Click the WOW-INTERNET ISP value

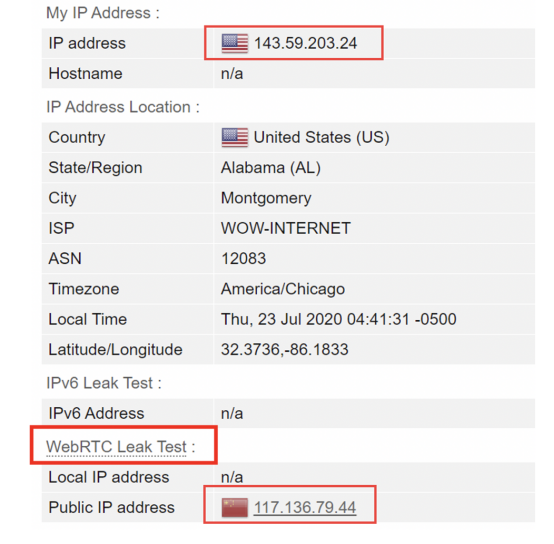pyautogui.click(x=285, y=228)
